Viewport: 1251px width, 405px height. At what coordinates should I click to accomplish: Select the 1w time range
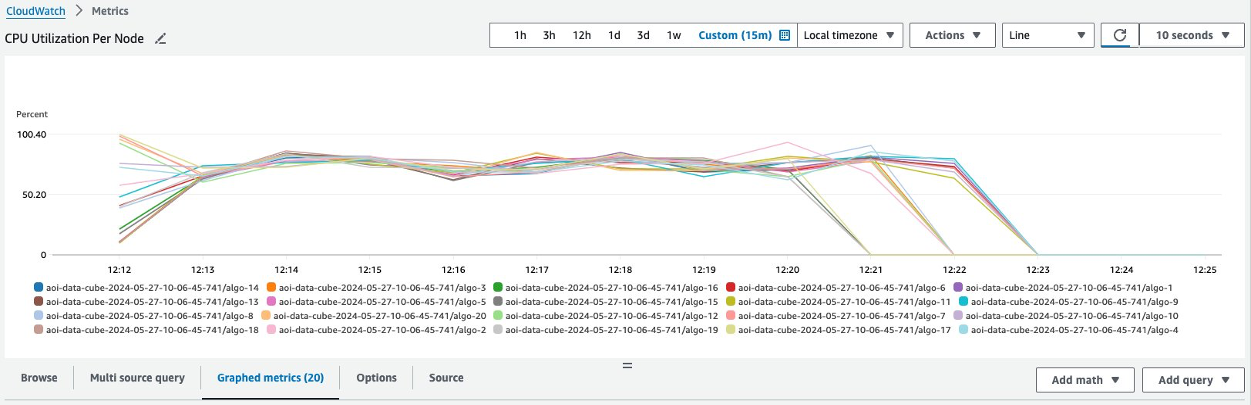(x=674, y=35)
